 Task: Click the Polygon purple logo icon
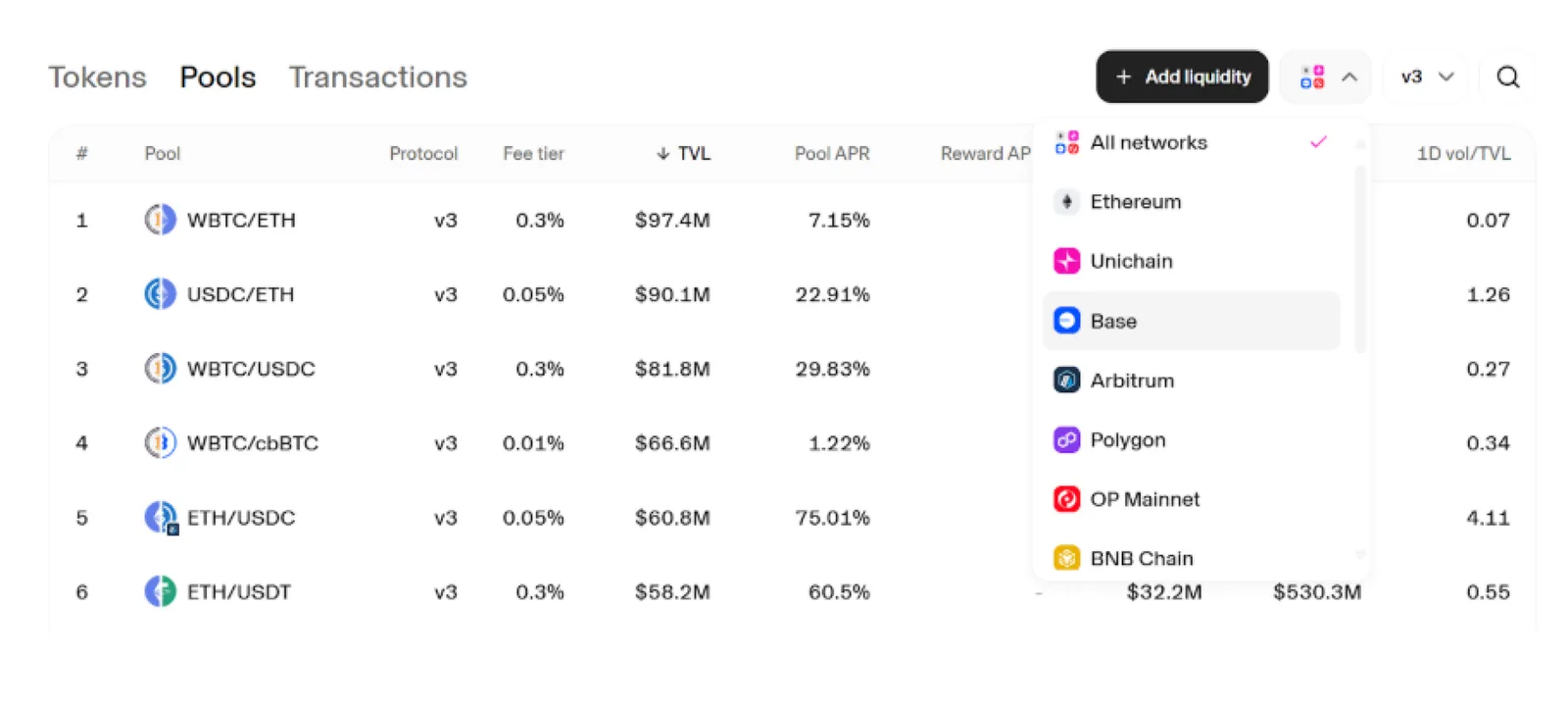click(1066, 439)
